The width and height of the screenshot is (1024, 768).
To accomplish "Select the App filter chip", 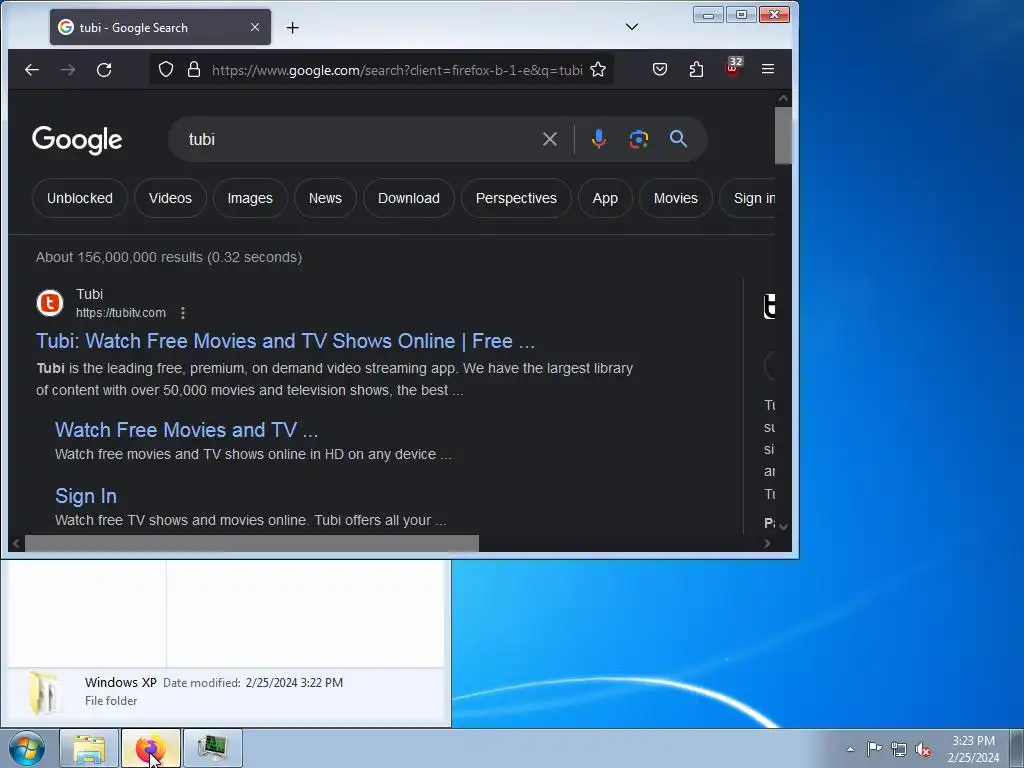I will coord(605,199).
